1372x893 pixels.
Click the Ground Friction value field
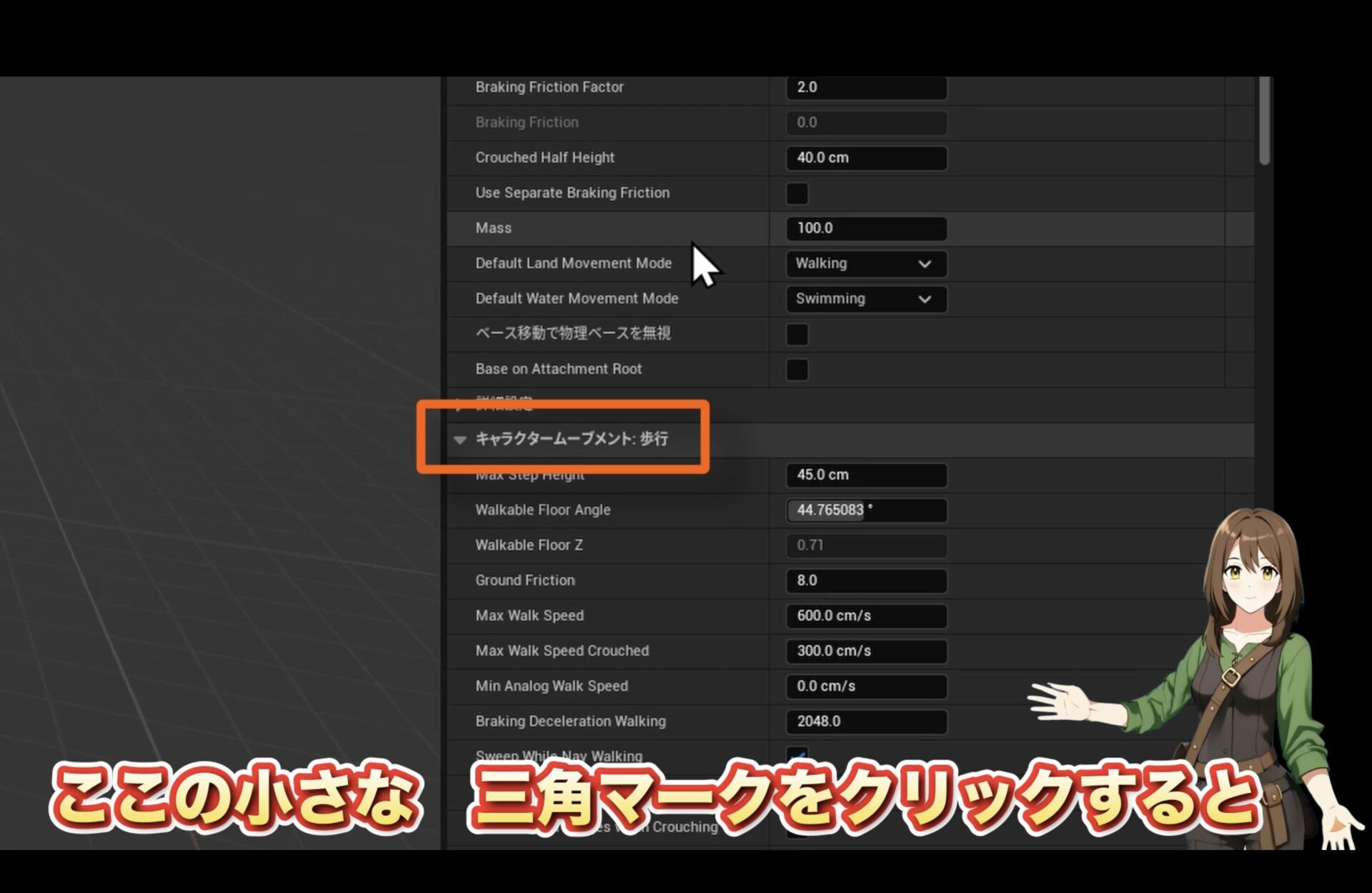(866, 581)
